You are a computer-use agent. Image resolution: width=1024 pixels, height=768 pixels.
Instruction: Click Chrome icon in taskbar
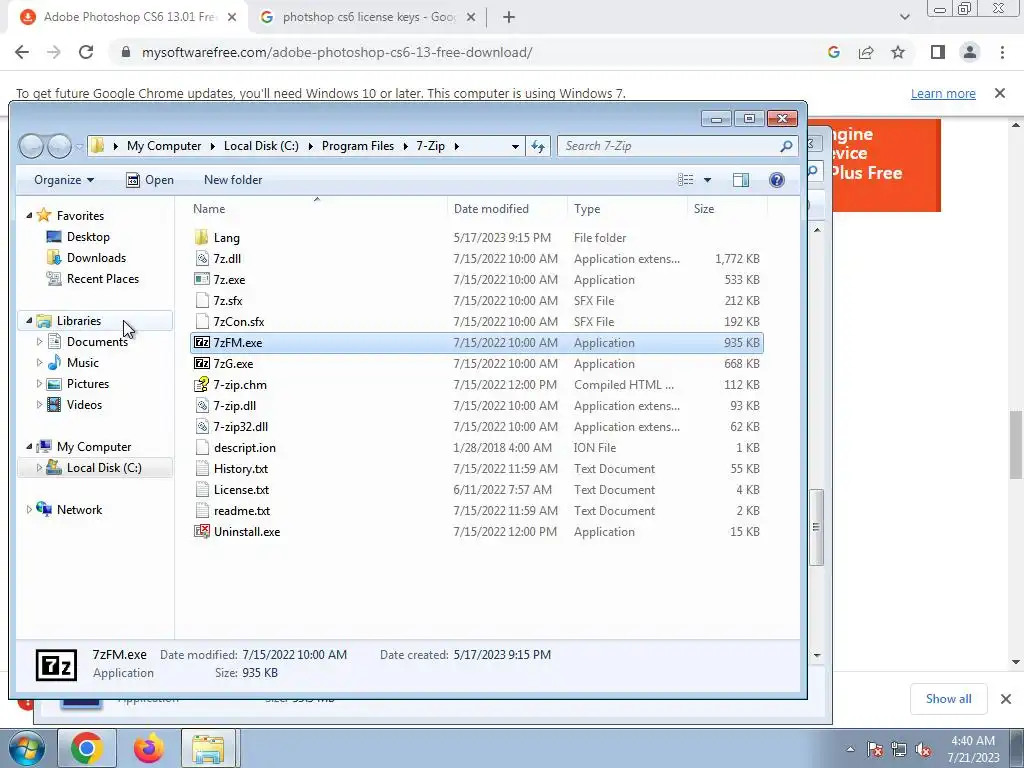[x=87, y=748]
